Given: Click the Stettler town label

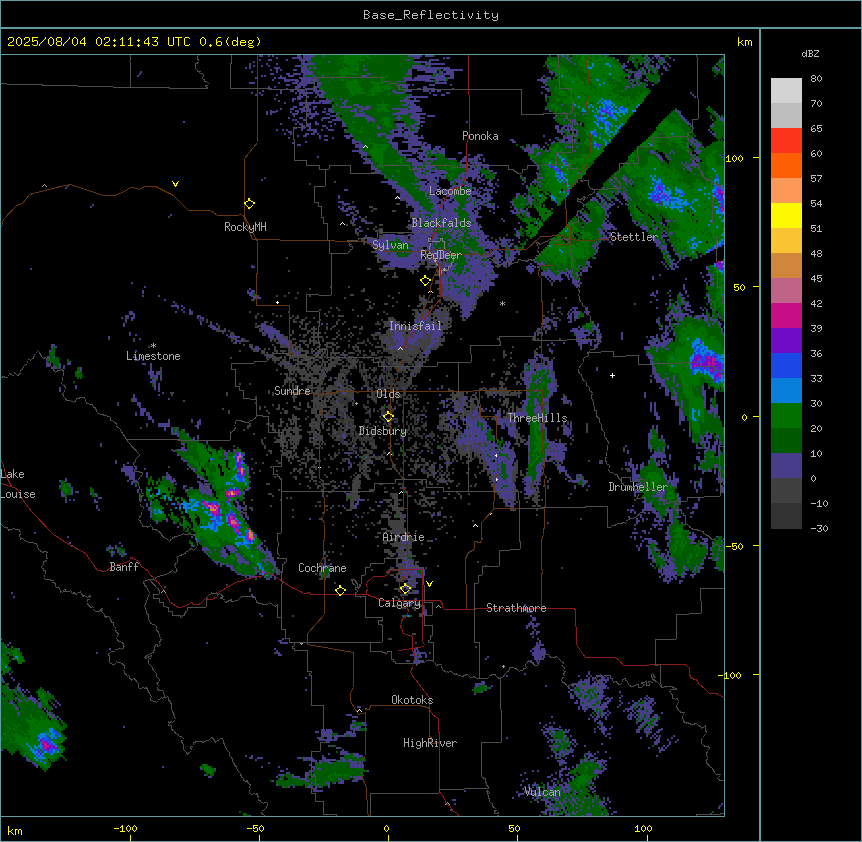Looking at the screenshot, I should (x=634, y=237).
